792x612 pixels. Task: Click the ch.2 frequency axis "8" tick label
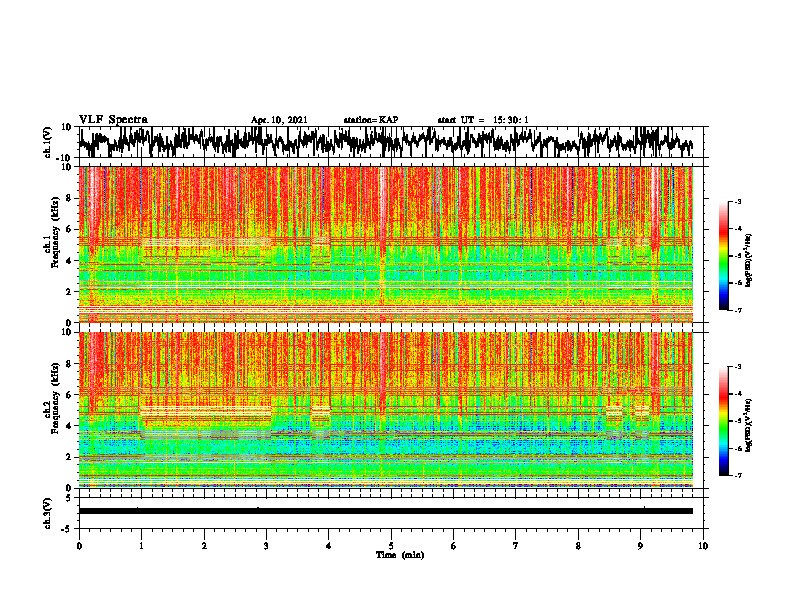click(x=69, y=364)
